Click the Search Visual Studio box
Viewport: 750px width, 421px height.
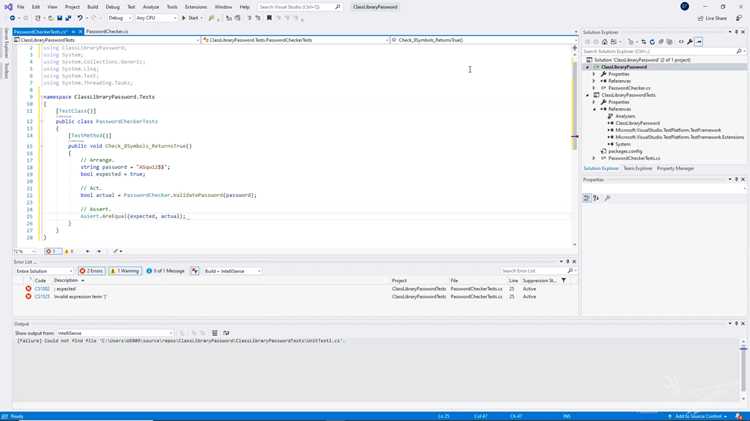[299, 7]
